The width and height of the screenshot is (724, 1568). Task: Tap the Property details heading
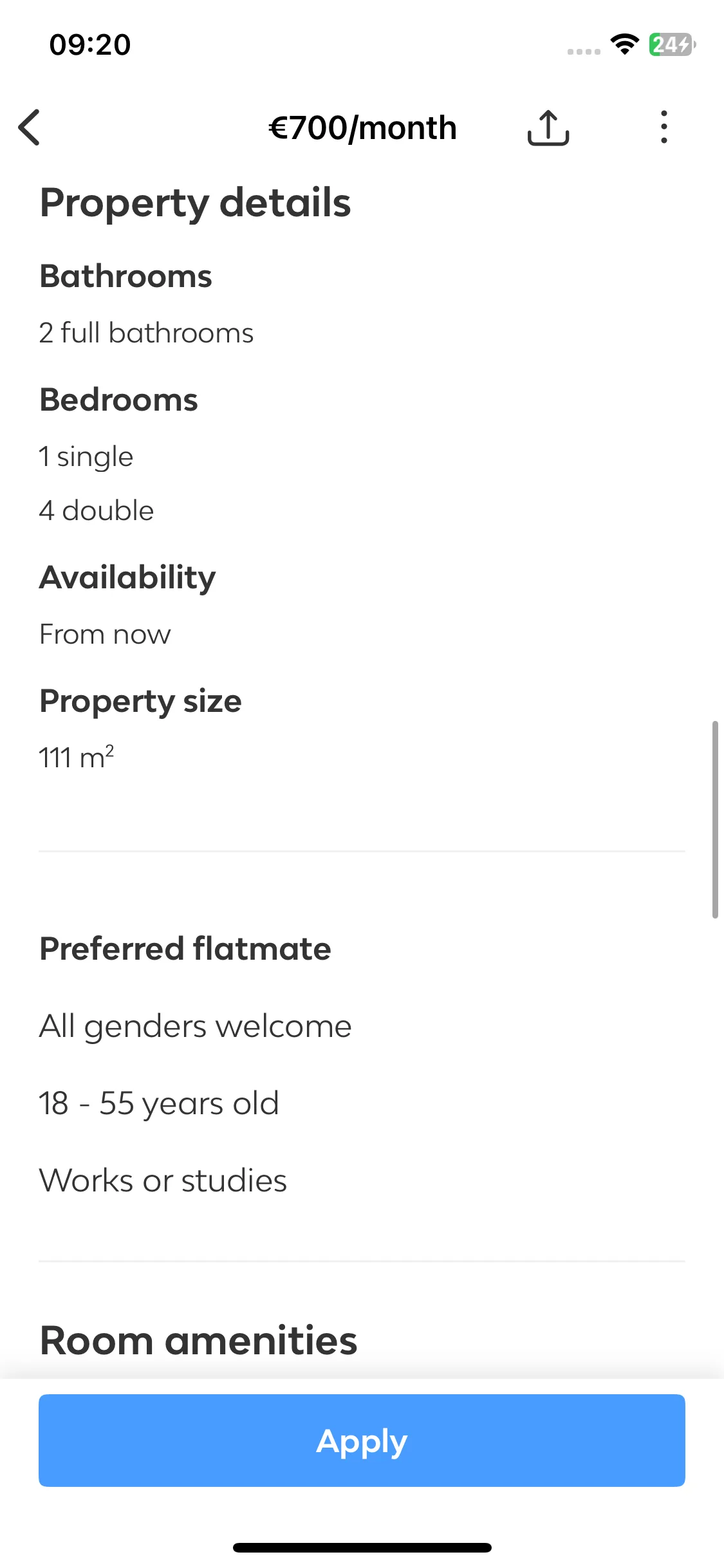(195, 203)
